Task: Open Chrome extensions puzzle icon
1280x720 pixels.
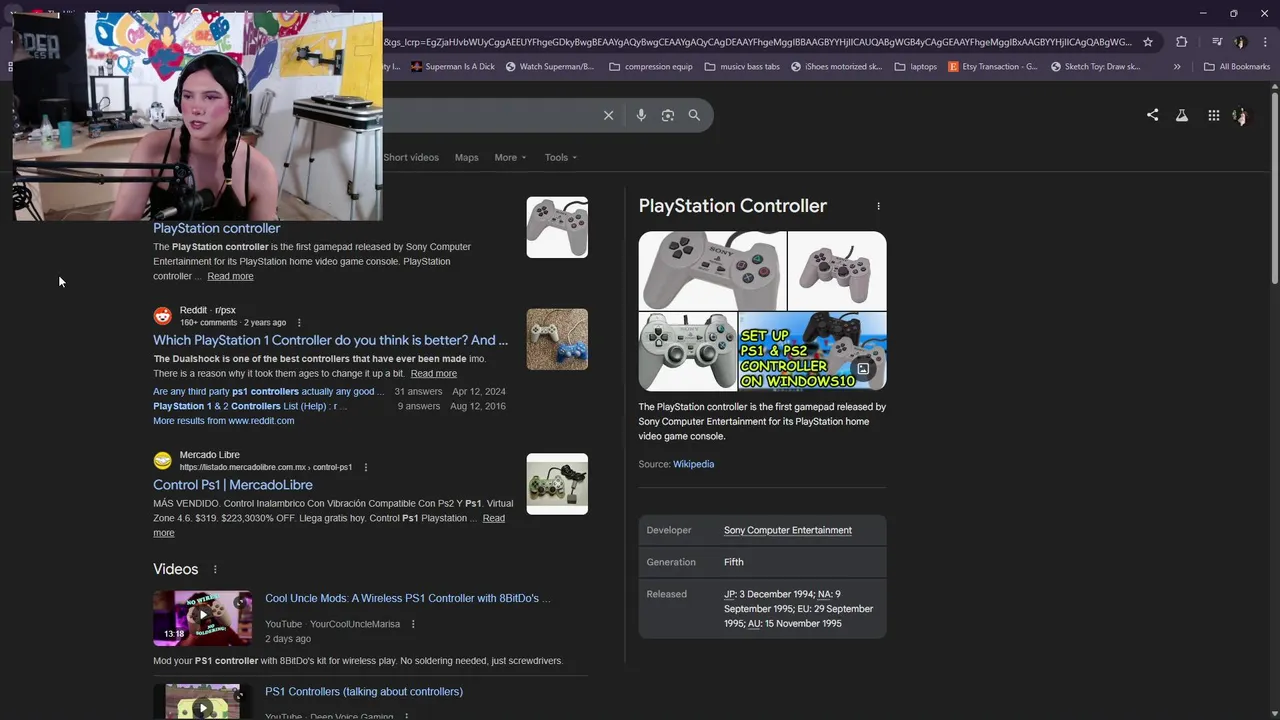Action: click(1181, 42)
